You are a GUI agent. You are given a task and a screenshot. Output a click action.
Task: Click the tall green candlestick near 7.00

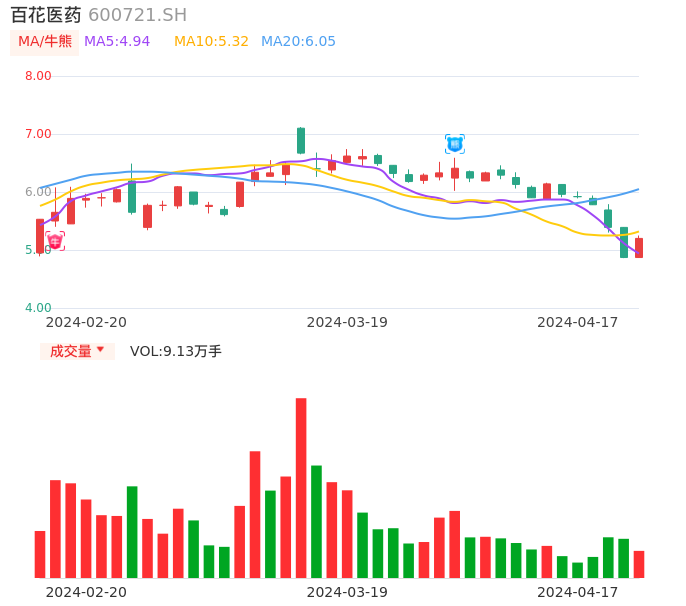[301, 140]
